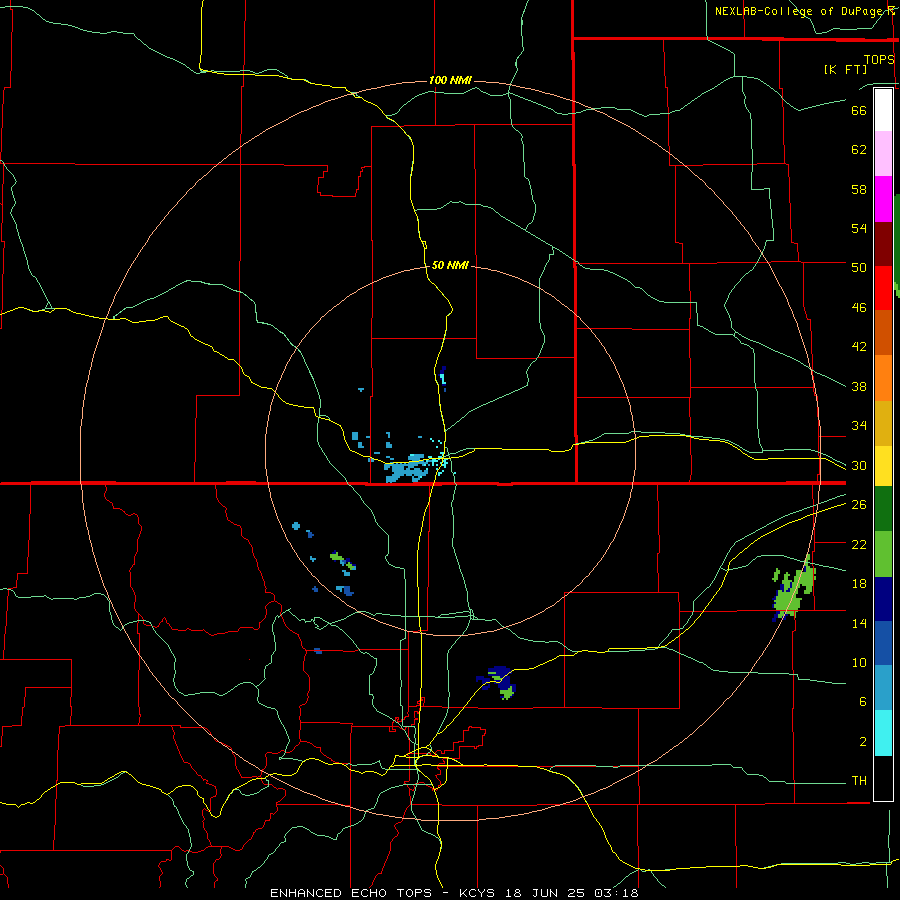Click the yellow legend swatch
The width and height of the screenshot is (900, 900).
[x=883, y=465]
